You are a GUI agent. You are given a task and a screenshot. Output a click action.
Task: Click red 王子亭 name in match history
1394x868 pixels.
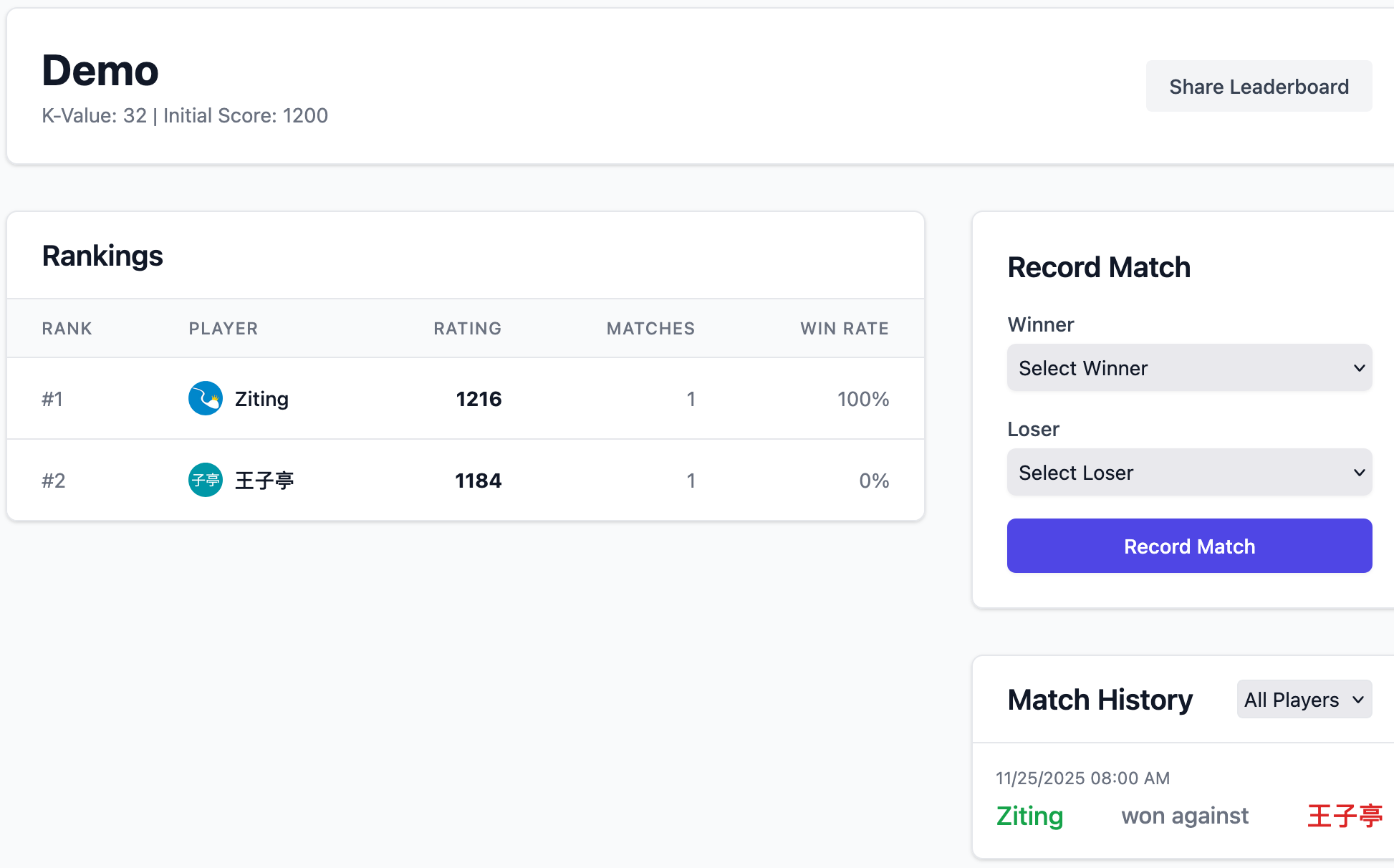tap(1344, 816)
